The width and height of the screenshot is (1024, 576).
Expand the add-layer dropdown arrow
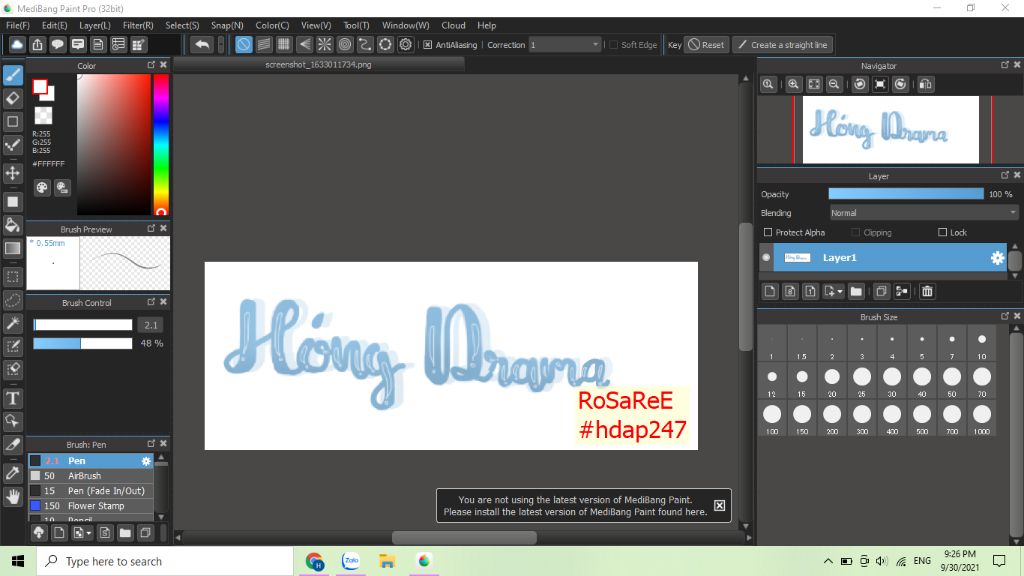(840, 292)
